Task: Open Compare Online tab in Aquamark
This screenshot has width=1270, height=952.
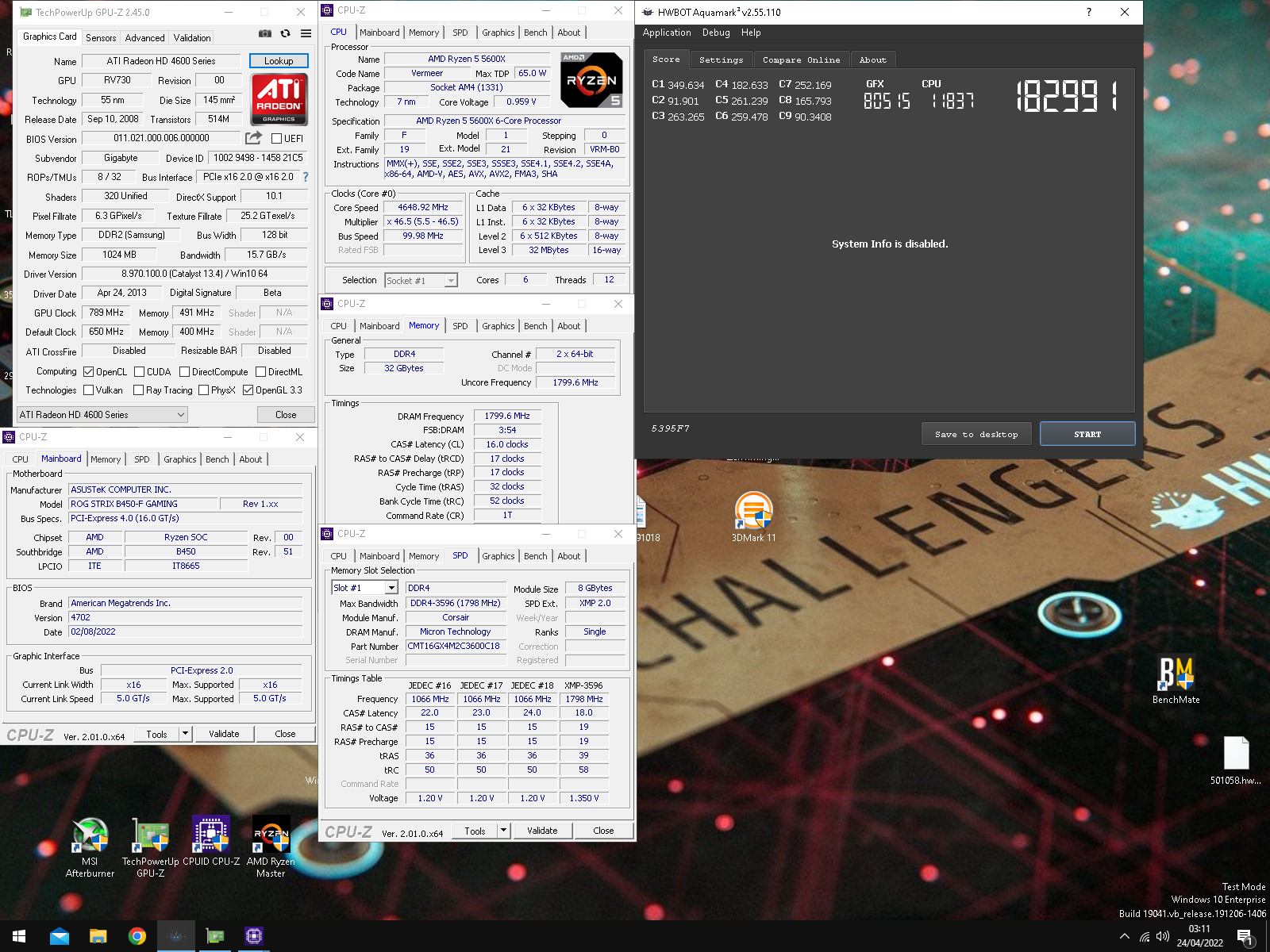Action: [801, 59]
